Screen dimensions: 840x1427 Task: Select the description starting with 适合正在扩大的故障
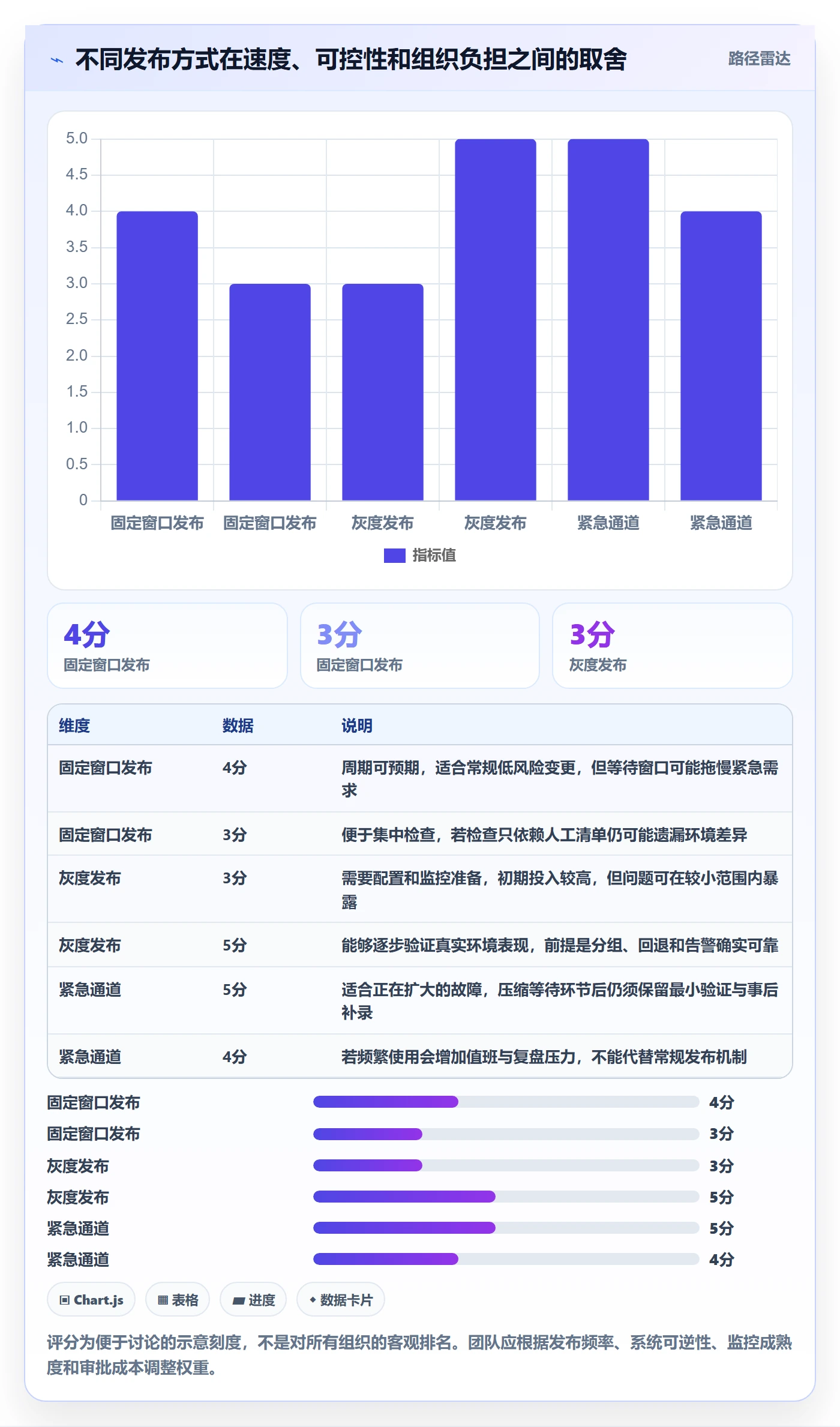click(560, 1001)
